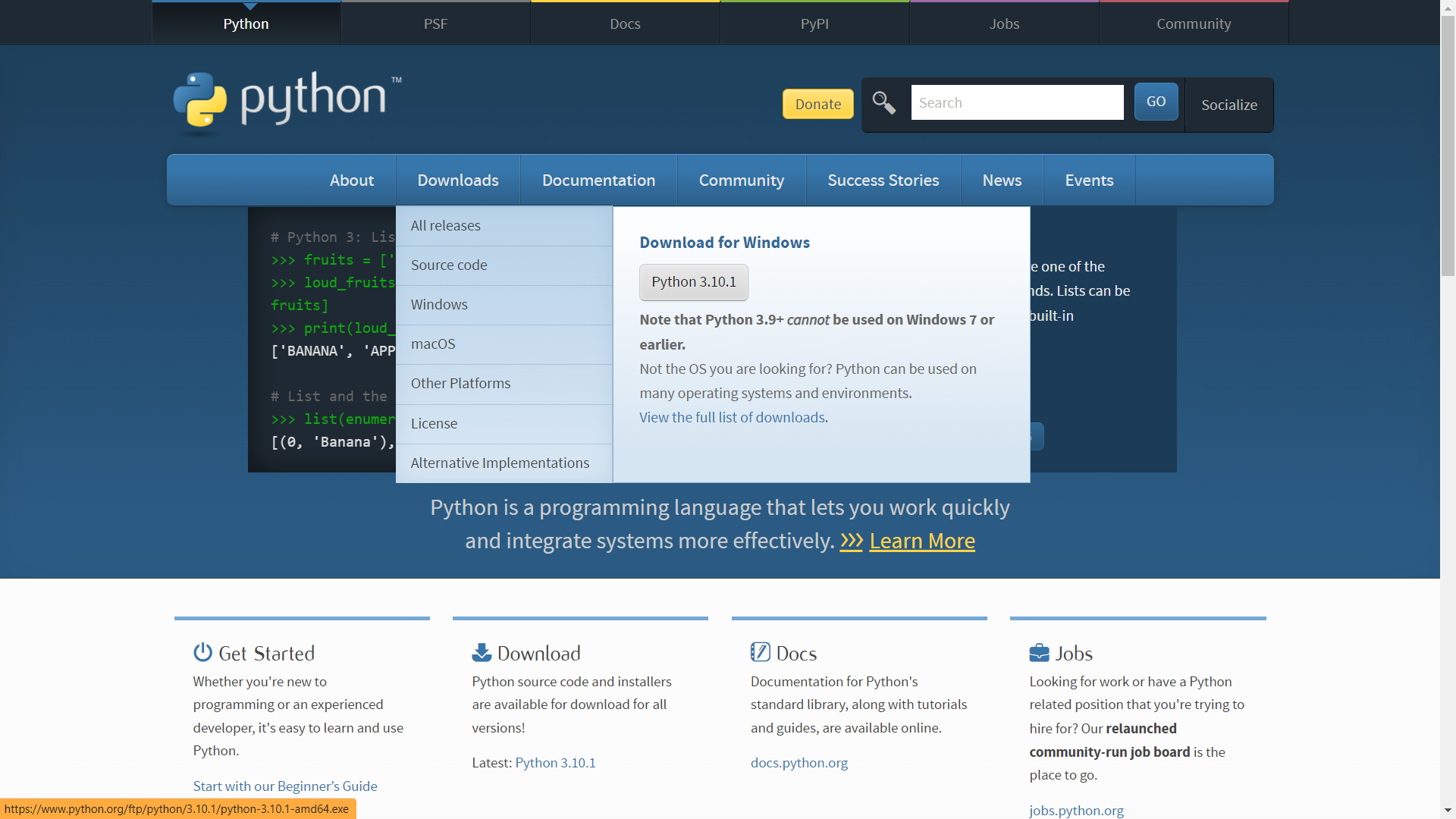Viewport: 1456px width, 819px height.
Task: Expand the Community main nav menu
Action: click(x=741, y=180)
